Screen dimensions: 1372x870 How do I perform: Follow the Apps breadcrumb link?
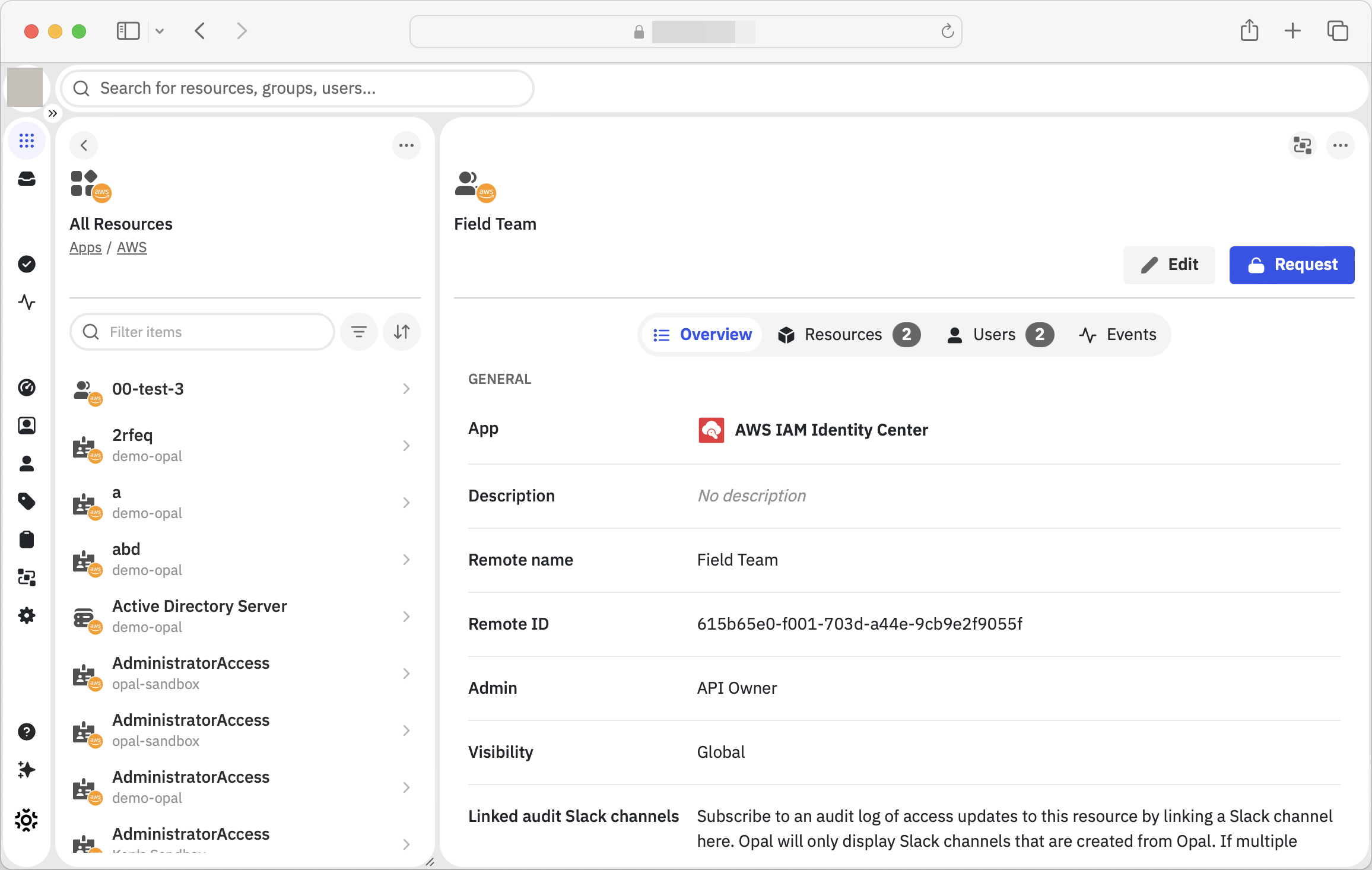85,247
